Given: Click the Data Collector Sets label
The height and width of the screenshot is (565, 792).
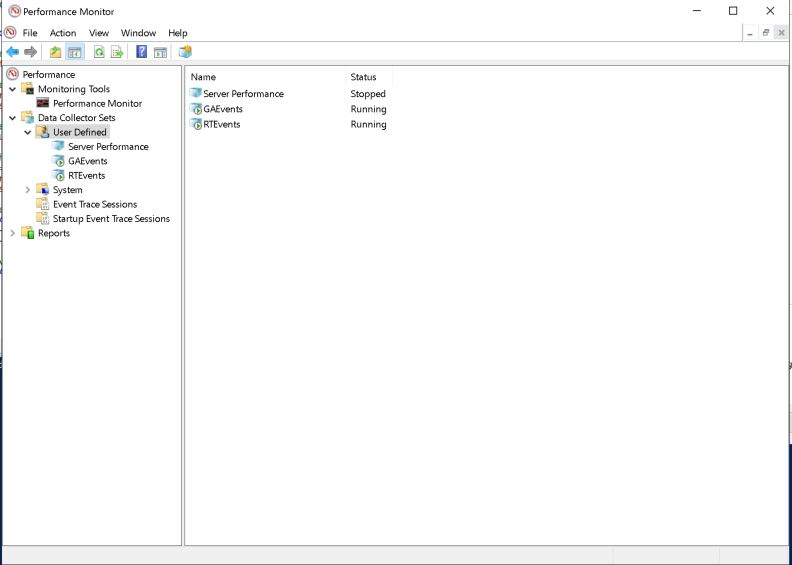Looking at the screenshot, I should (77, 118).
